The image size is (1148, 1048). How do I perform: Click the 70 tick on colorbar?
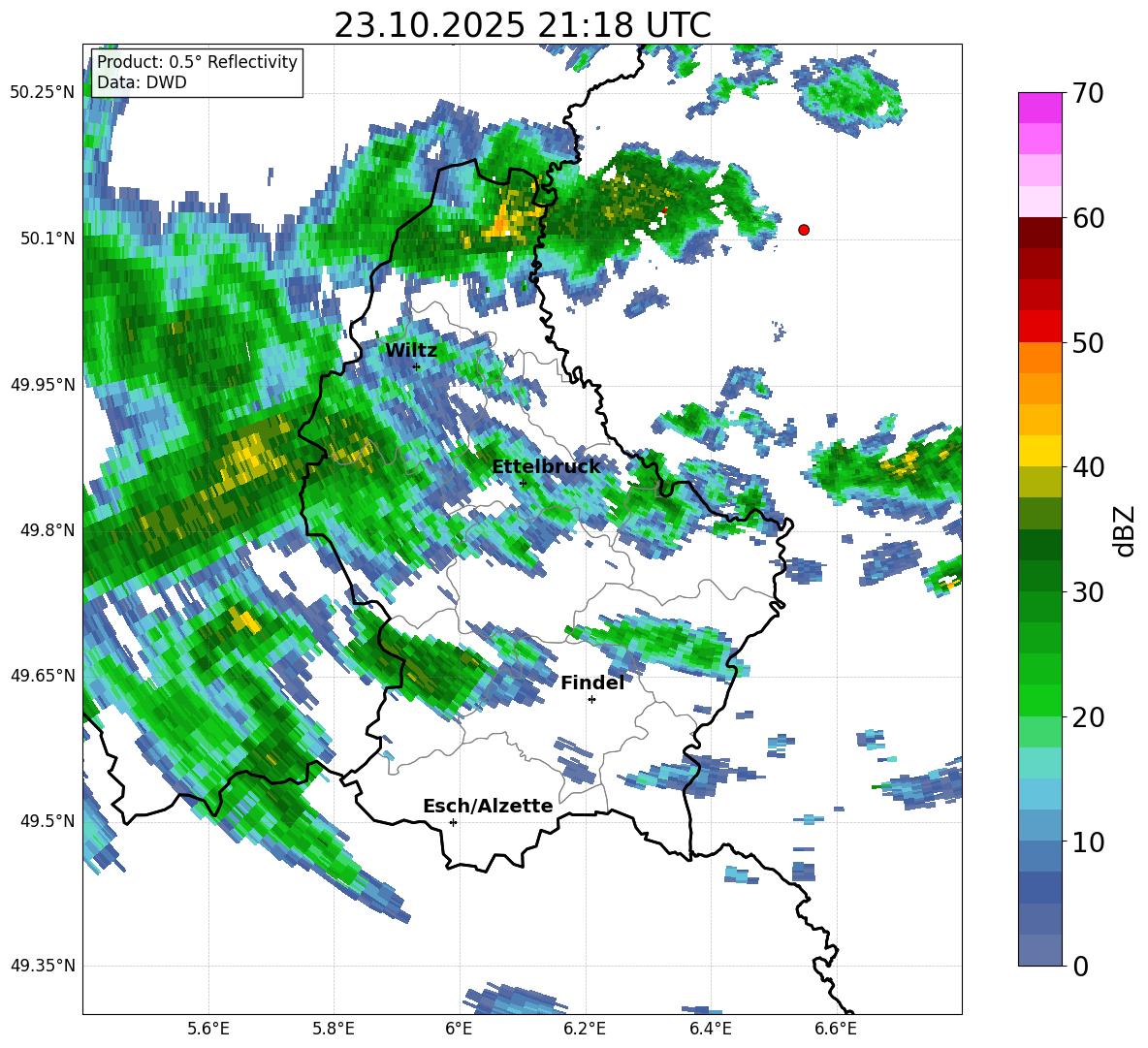click(1087, 93)
